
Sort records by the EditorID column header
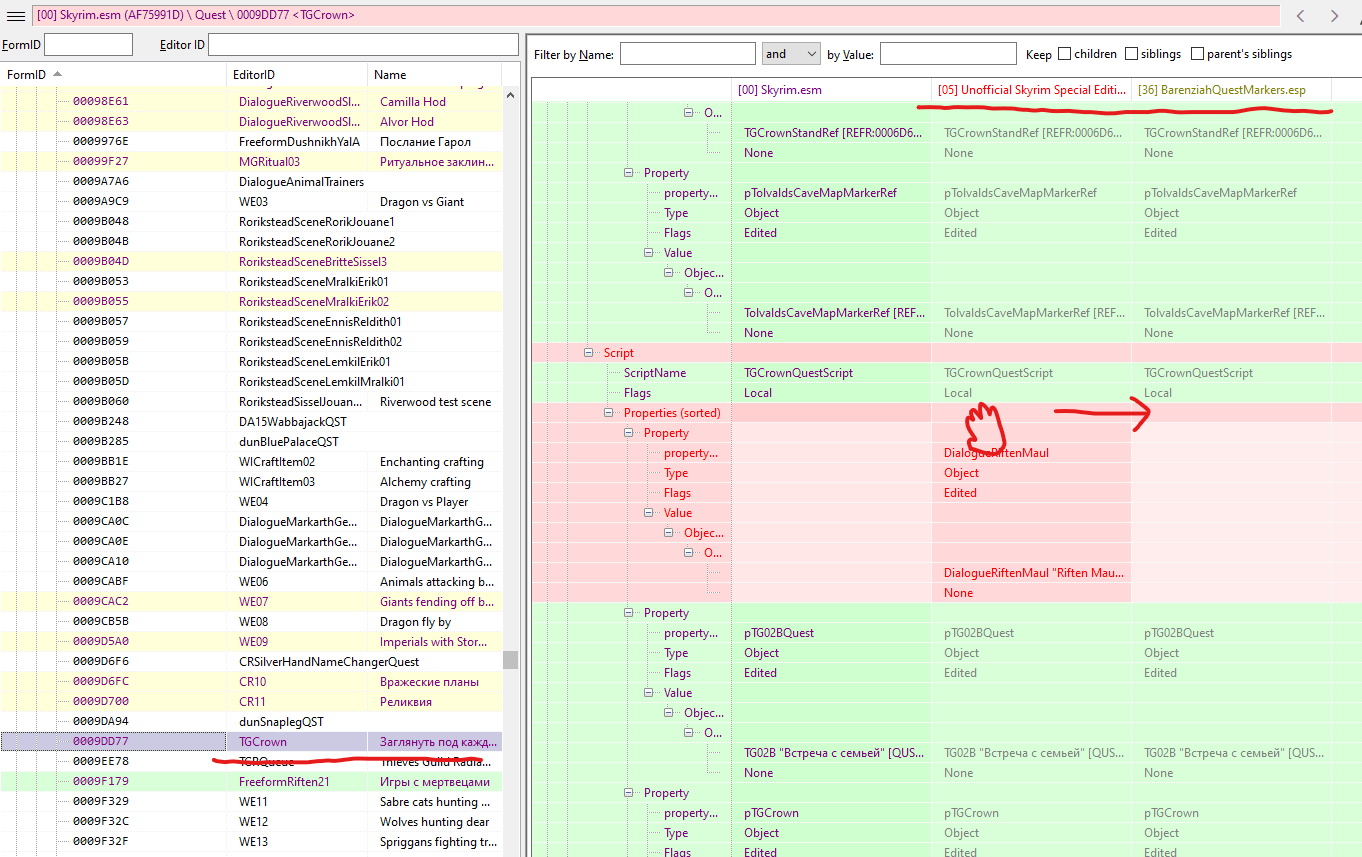(297, 75)
